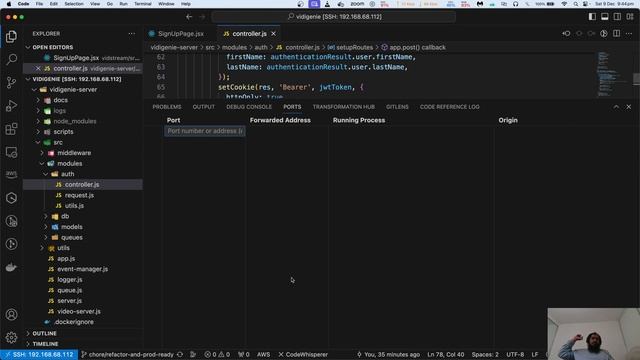This screenshot has width=640, height=360.
Task: Click the Explorer more actions ellipsis
Action: [131, 34]
